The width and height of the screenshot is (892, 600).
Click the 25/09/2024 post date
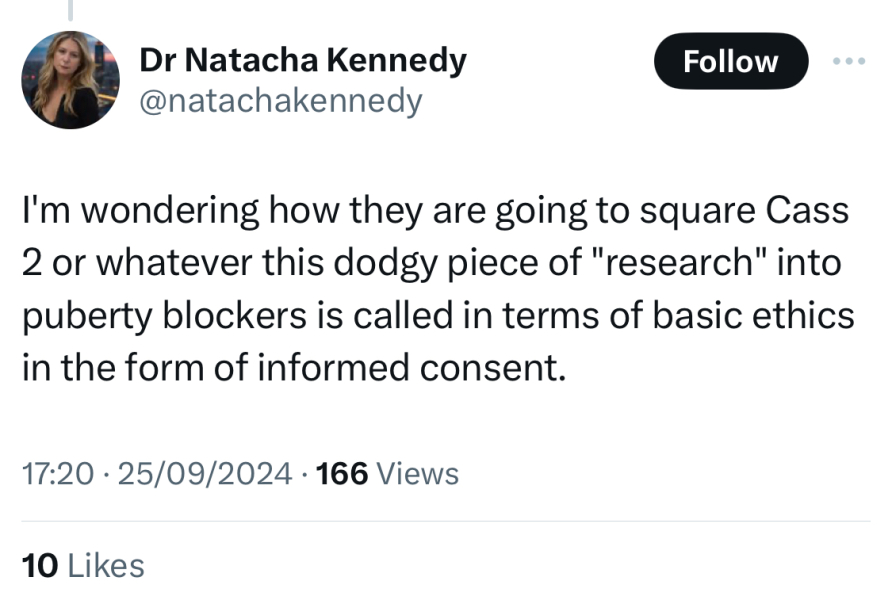[205, 473]
